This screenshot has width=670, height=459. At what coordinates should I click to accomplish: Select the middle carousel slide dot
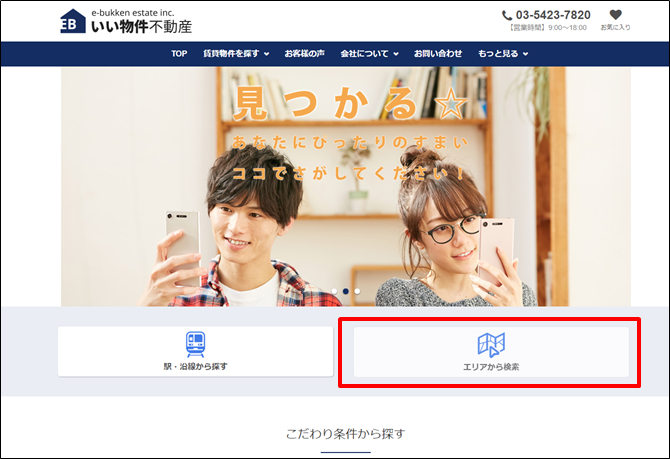click(346, 292)
